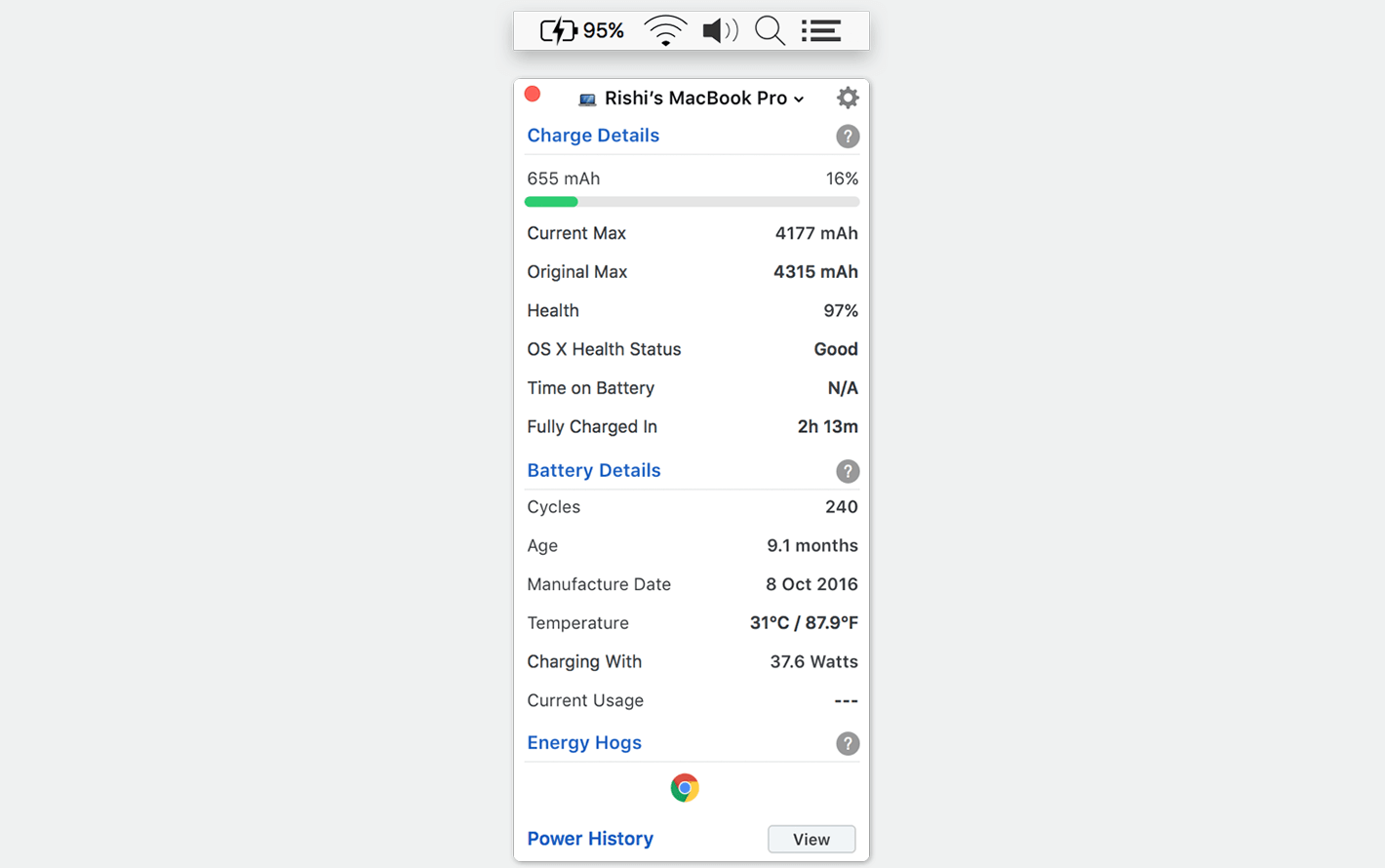Viewport: 1385px width, 868px height.
Task: Click the Current Usage --- value
Action: (x=847, y=701)
